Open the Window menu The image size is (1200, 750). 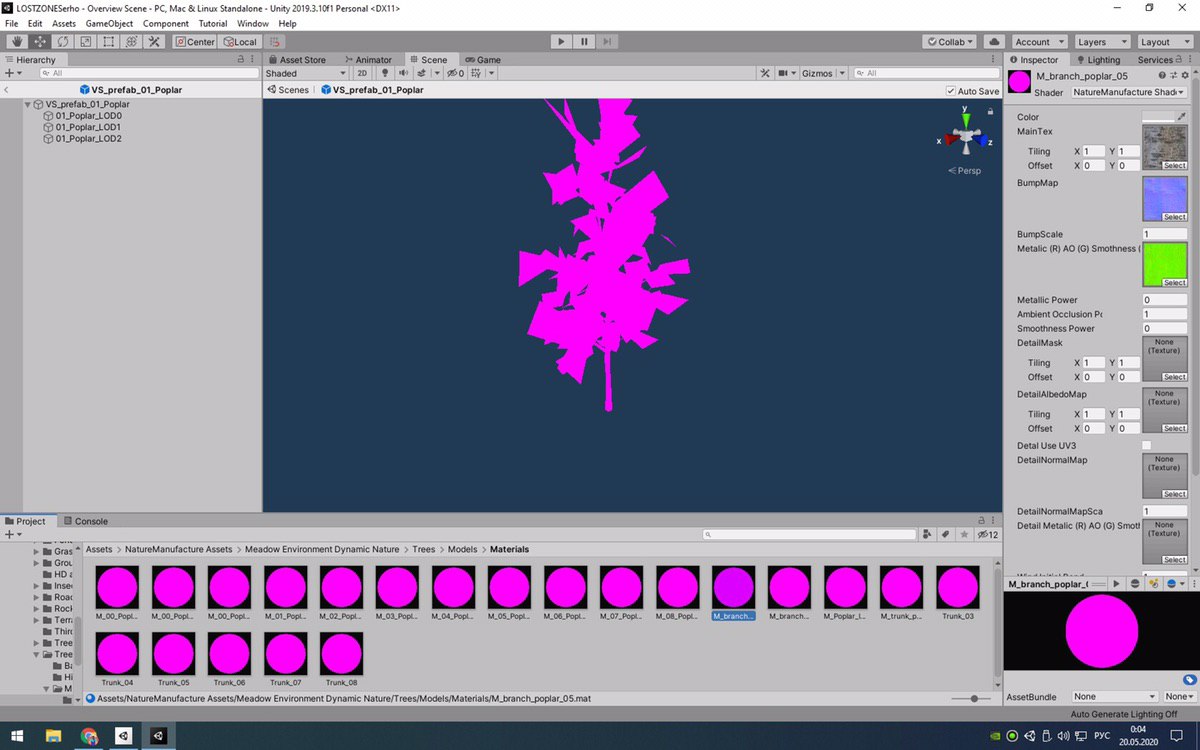pos(253,23)
